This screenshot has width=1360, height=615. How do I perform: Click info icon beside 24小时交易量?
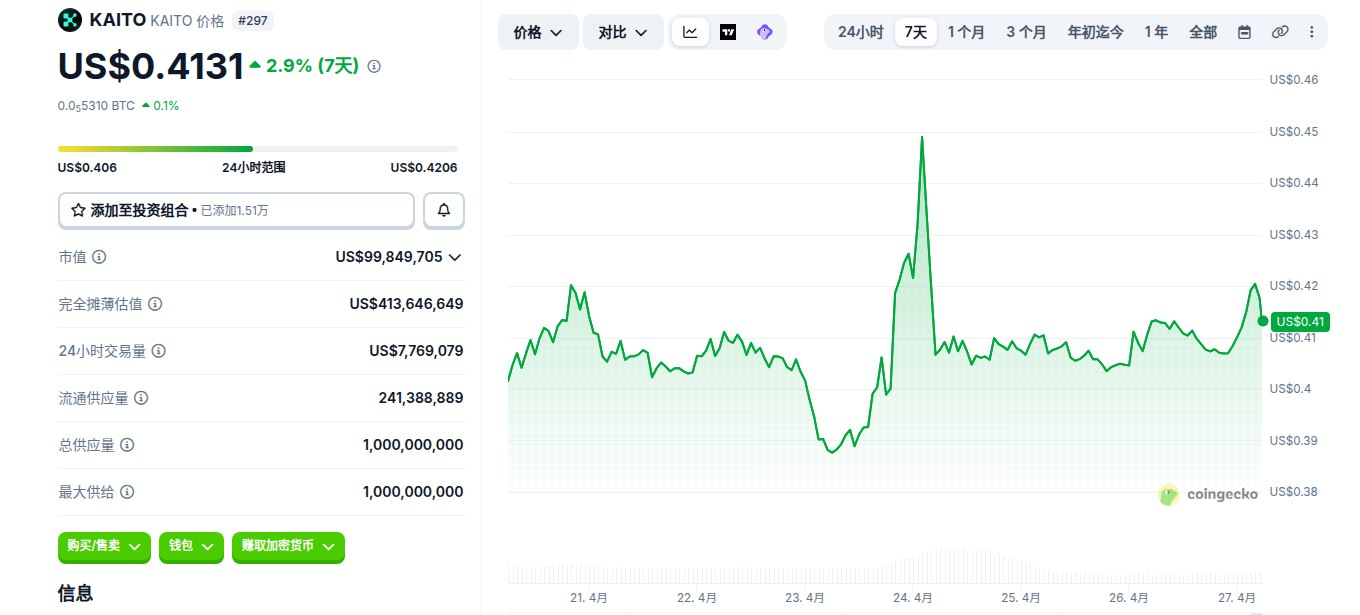(x=158, y=351)
